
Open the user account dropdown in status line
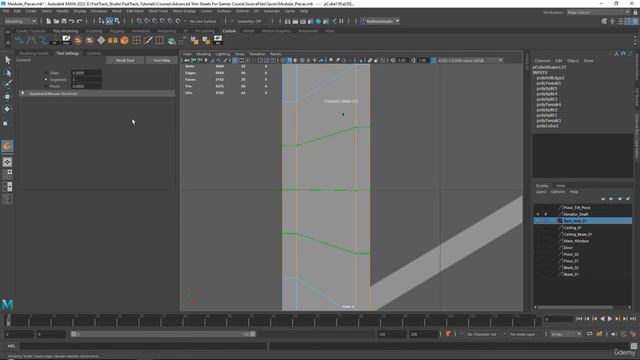(x=380, y=21)
